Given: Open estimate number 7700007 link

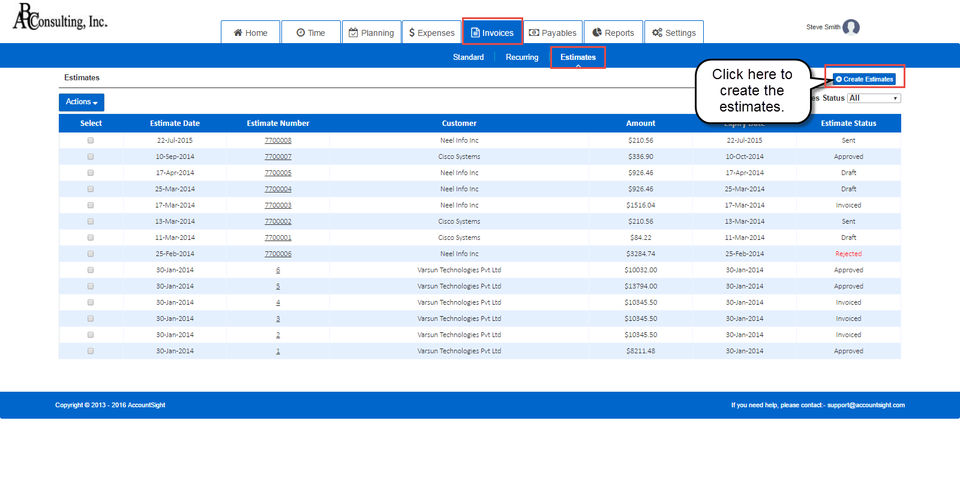Looking at the screenshot, I should [278, 157].
